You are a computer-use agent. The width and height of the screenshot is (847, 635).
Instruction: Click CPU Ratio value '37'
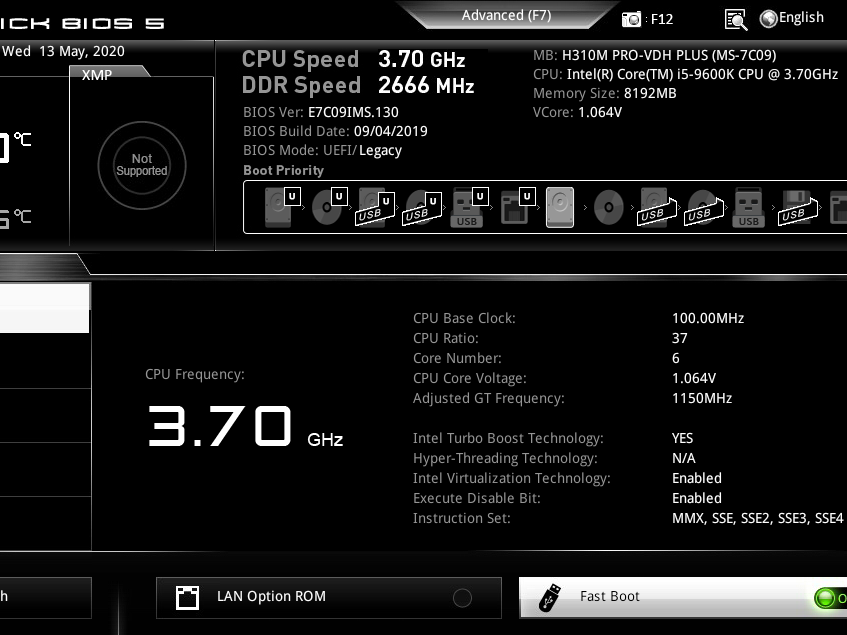[x=680, y=339]
